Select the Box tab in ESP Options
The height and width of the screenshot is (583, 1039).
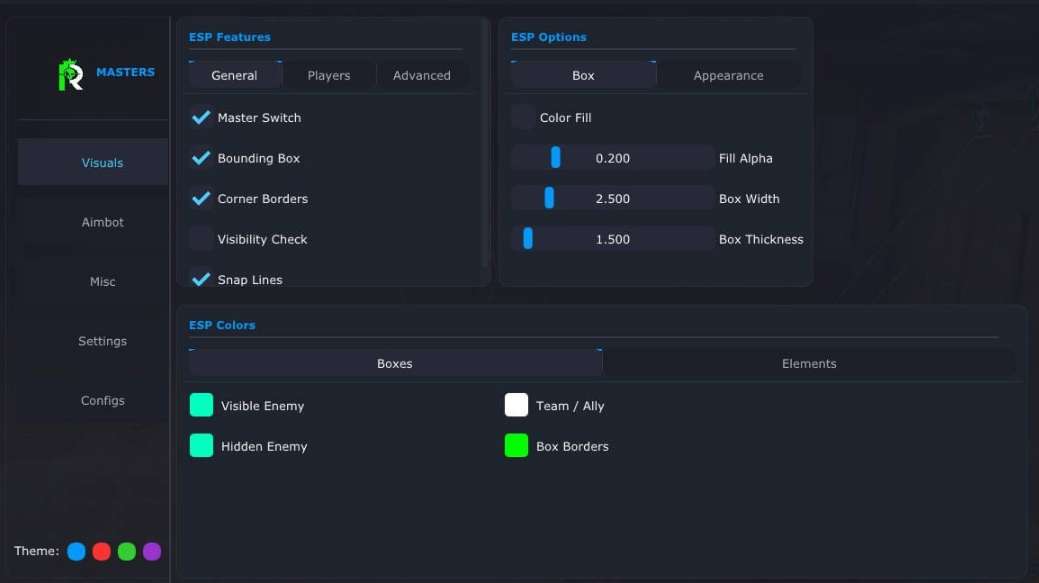click(583, 76)
